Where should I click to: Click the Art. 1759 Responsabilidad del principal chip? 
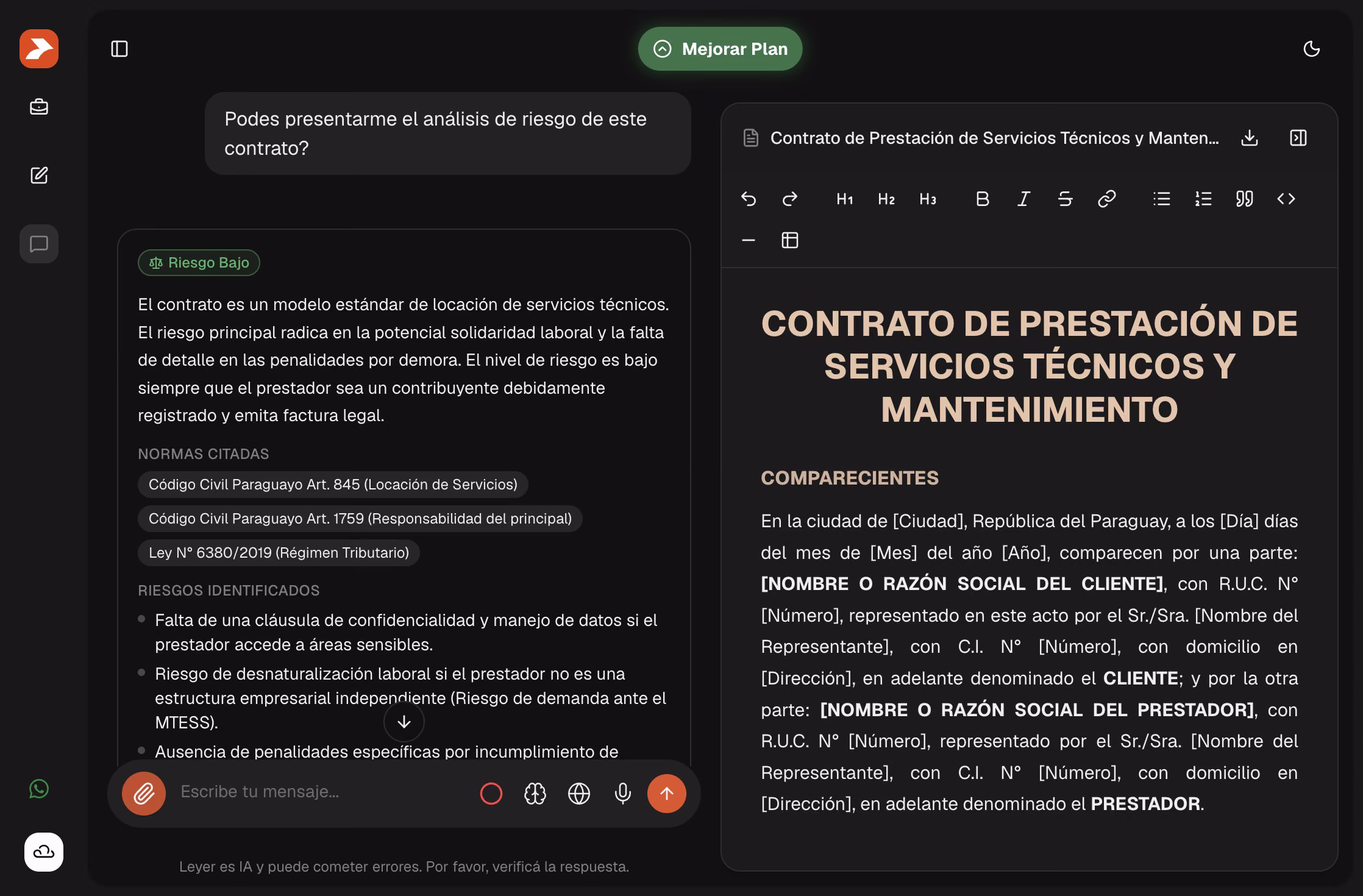pos(360,519)
